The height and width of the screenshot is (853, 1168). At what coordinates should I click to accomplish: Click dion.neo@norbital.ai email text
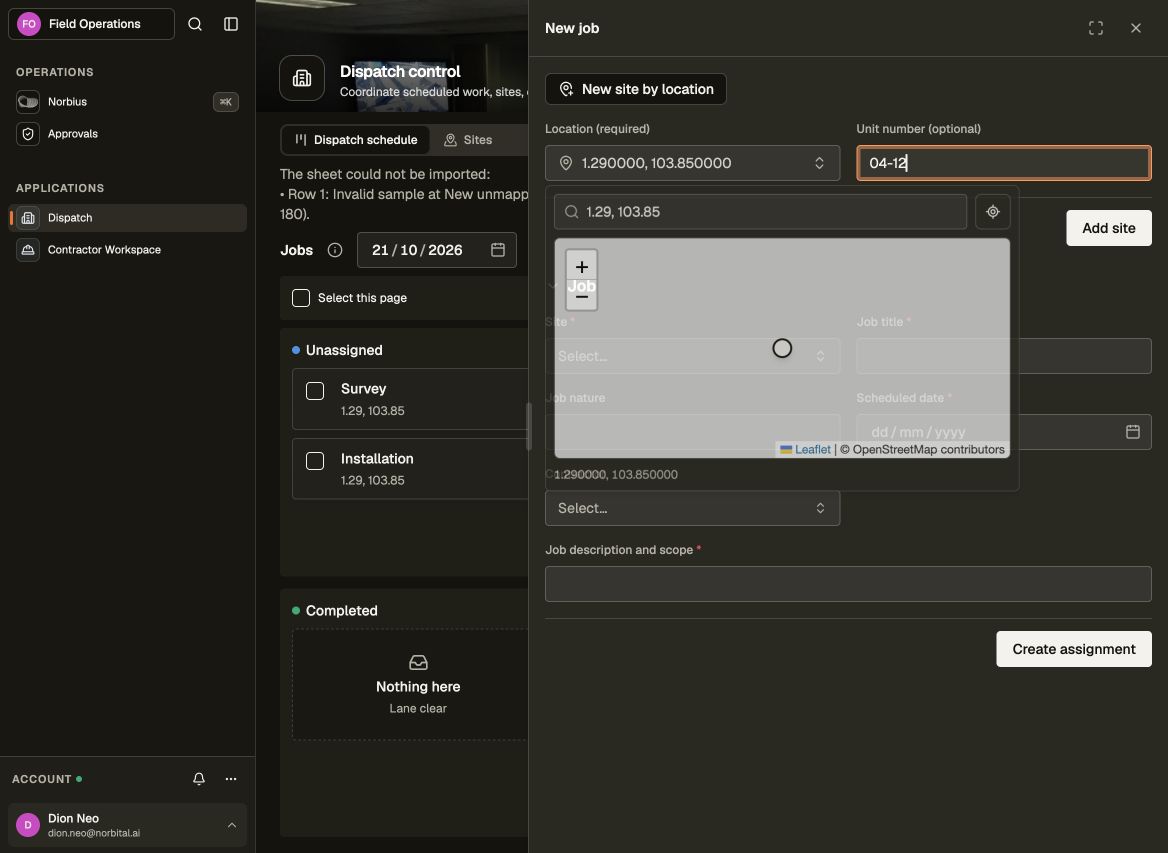point(94,833)
